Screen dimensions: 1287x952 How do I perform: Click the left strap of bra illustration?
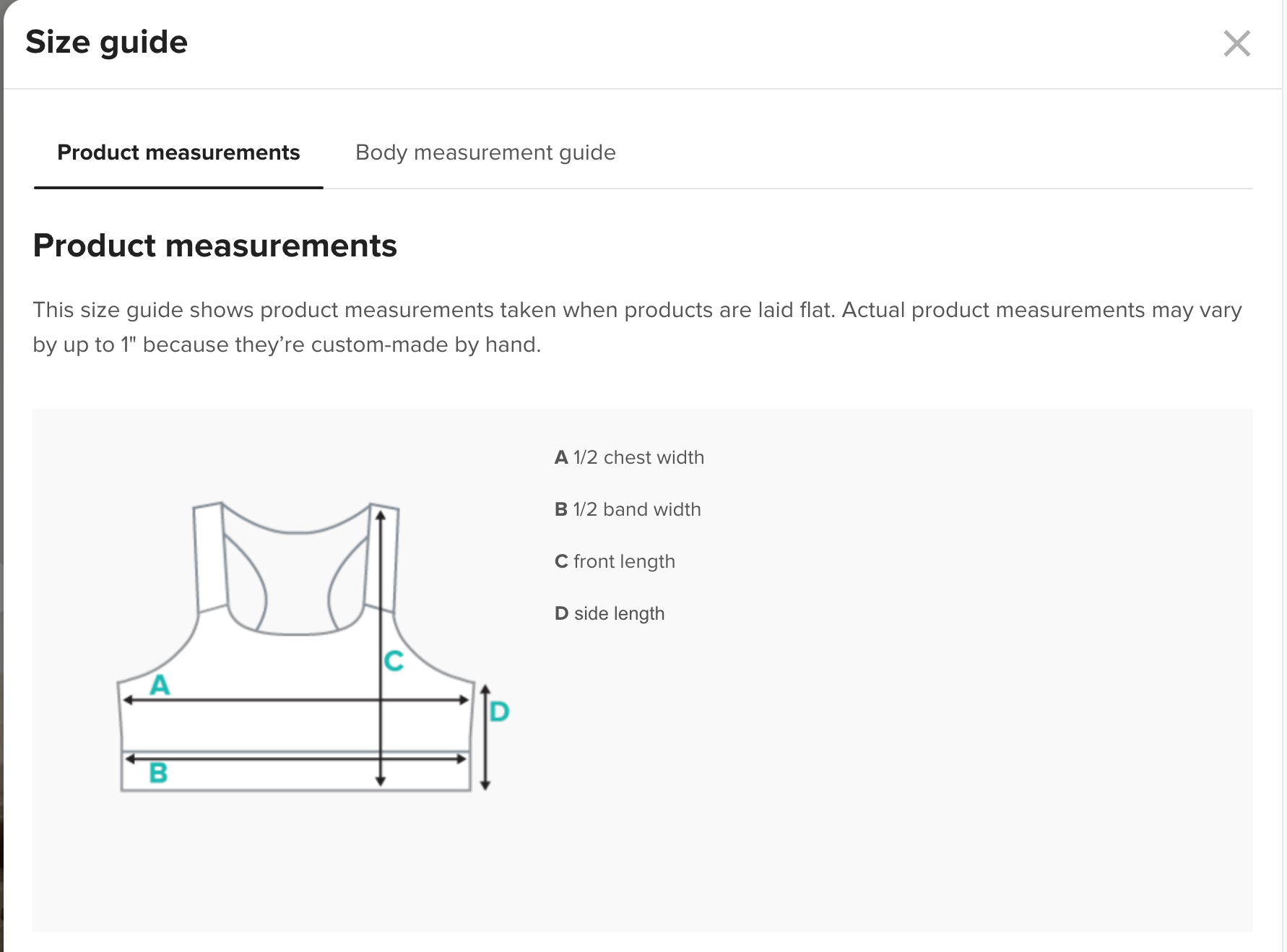click(210, 557)
